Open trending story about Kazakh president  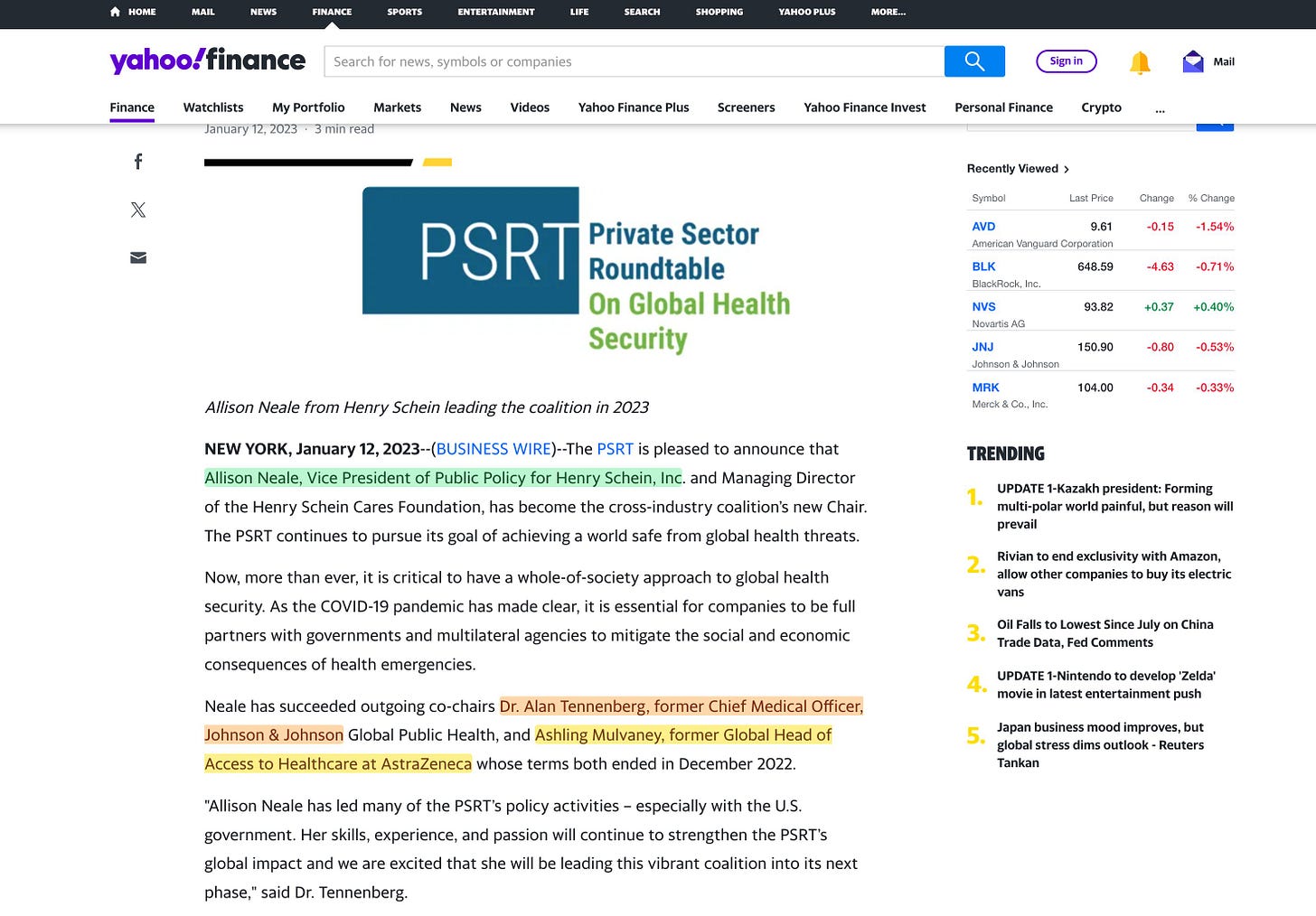click(1114, 506)
